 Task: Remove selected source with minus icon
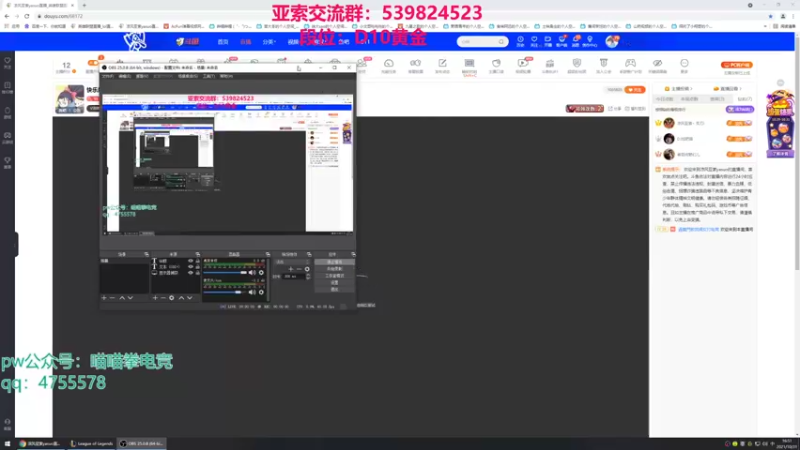click(x=163, y=298)
